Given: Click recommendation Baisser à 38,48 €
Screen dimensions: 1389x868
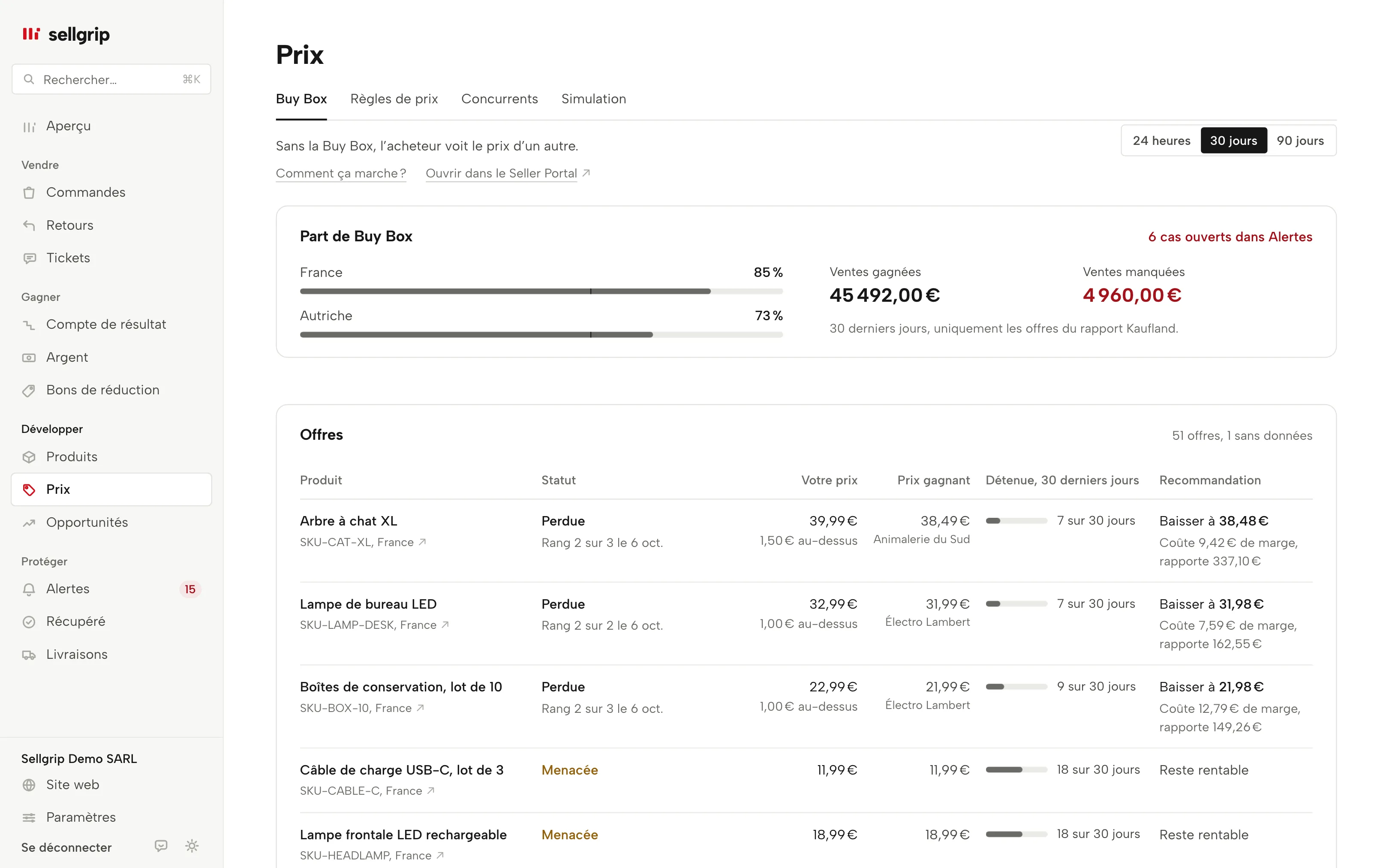Looking at the screenshot, I should tap(1214, 521).
